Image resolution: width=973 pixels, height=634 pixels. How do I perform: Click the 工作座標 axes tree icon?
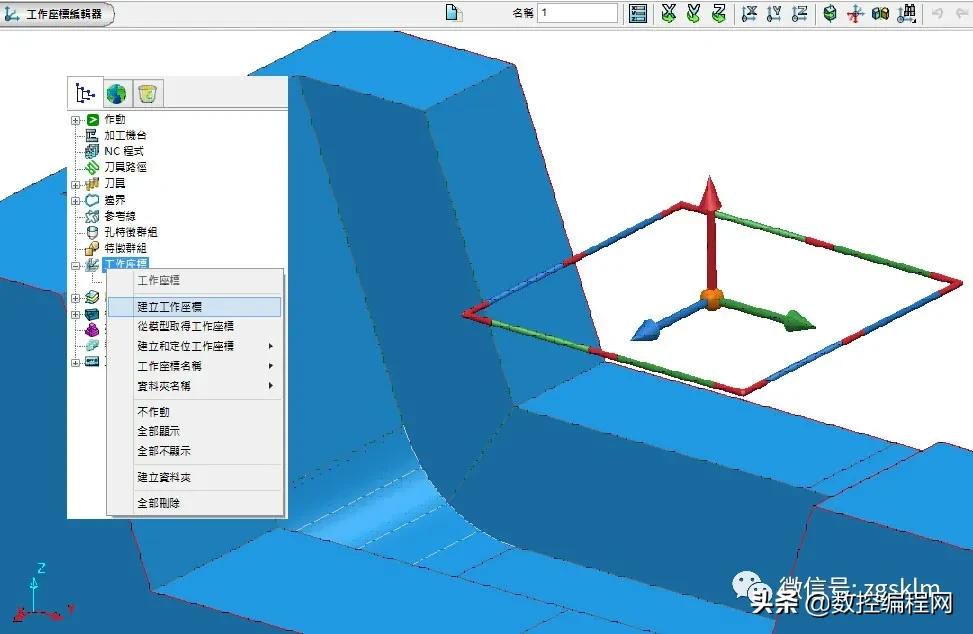coord(92,264)
